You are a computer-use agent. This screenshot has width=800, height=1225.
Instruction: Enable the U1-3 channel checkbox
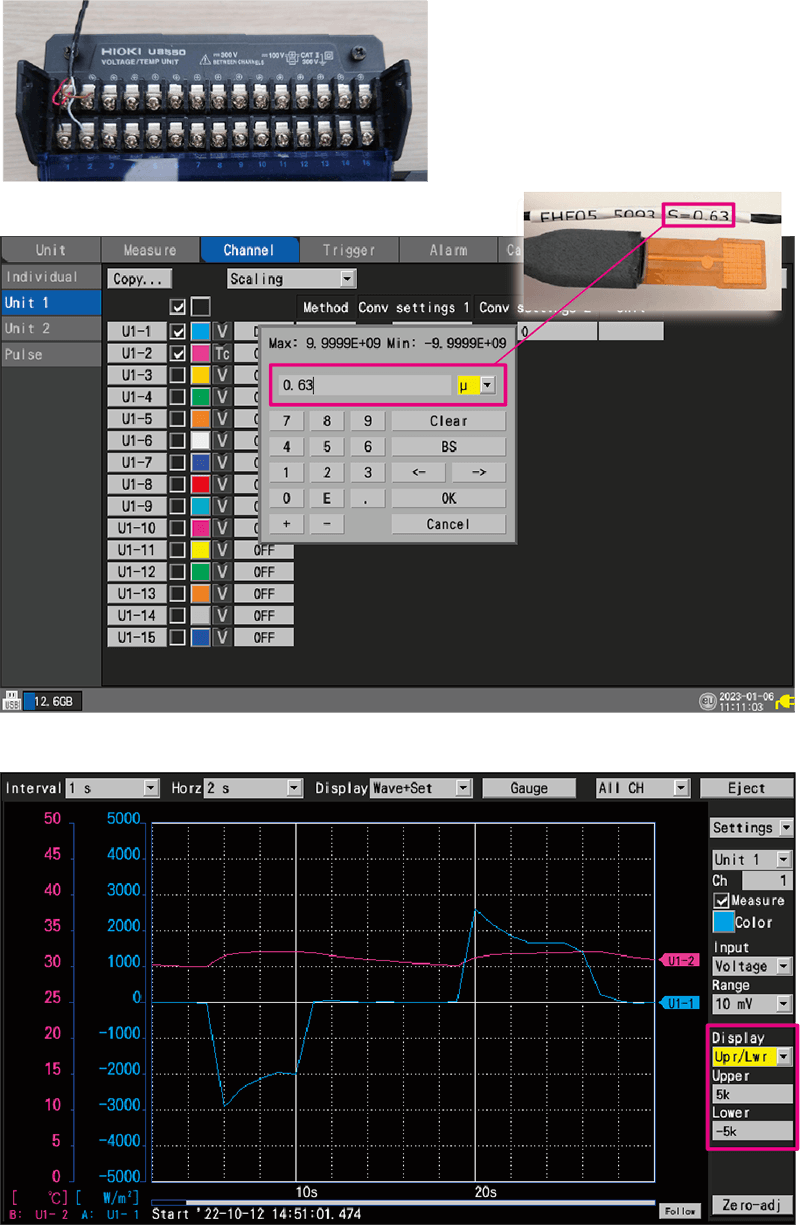coord(178,375)
